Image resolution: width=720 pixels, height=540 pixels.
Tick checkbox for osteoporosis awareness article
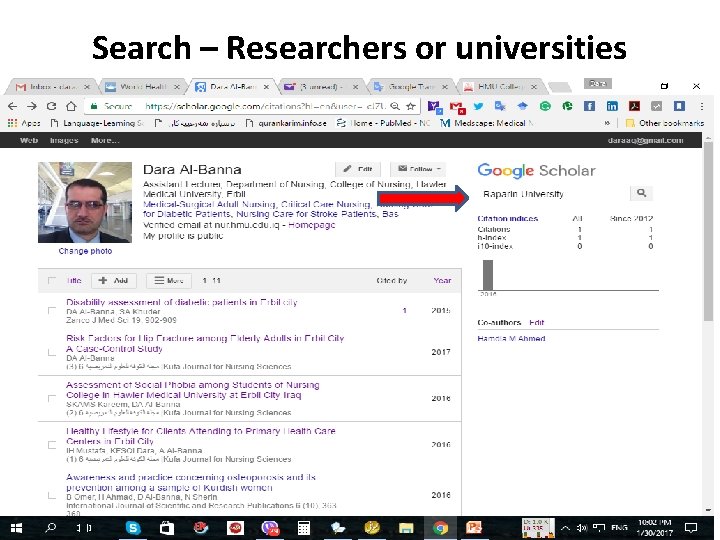[x=51, y=495]
